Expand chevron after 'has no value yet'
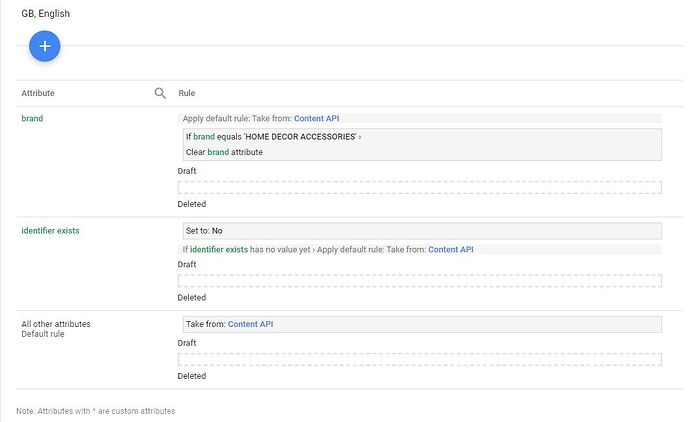The width and height of the screenshot is (690, 422). (312, 249)
